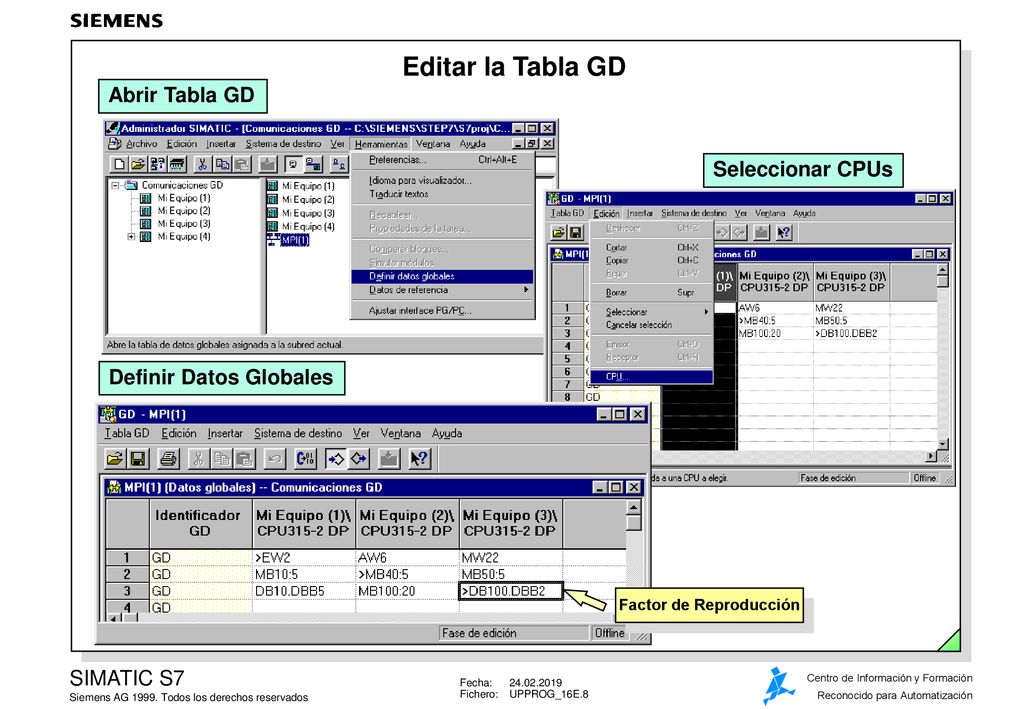
Task: Choose Ajustar interface PG/PC... entry
Action: coord(442,311)
